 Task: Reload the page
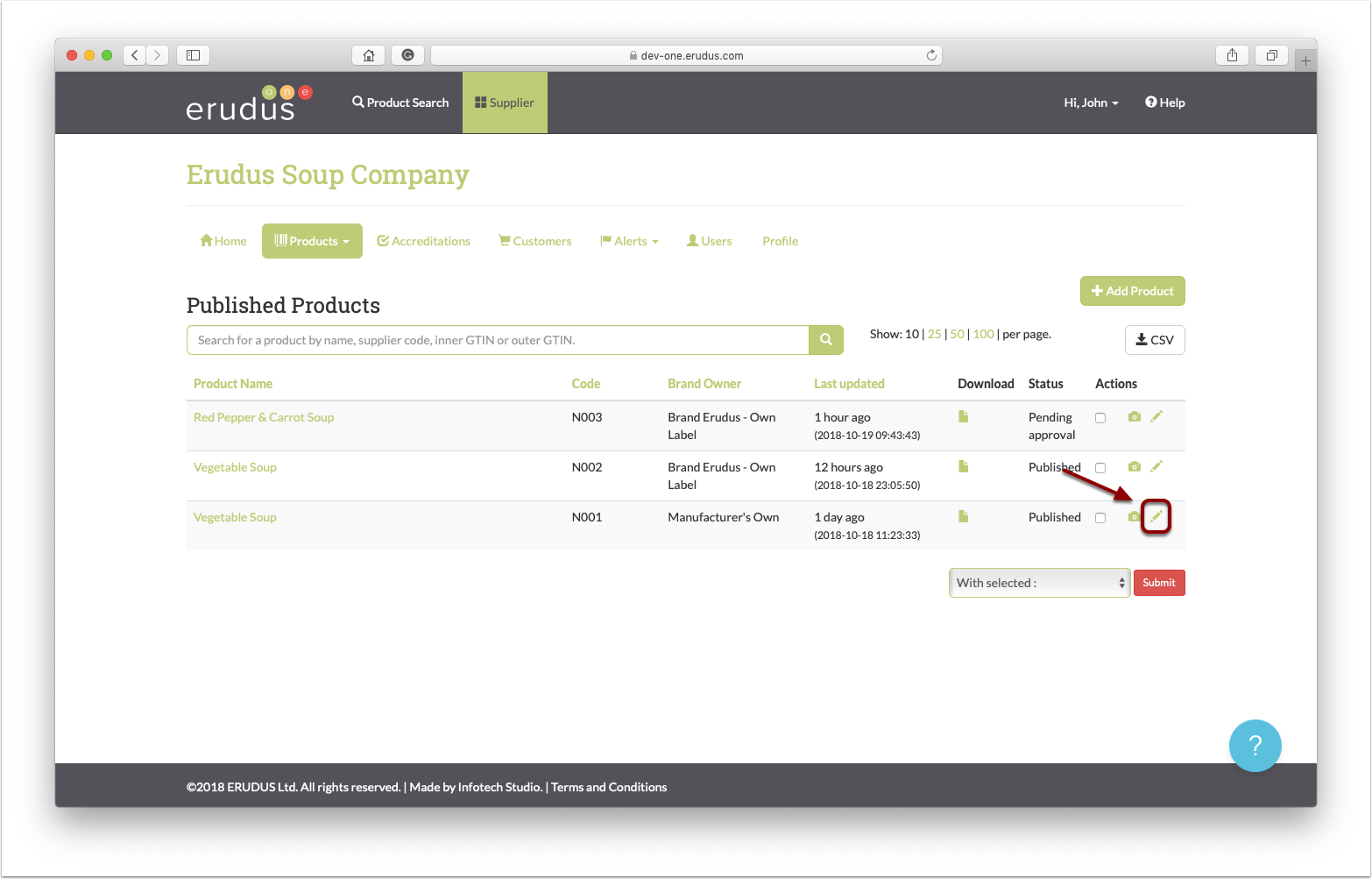(x=931, y=55)
